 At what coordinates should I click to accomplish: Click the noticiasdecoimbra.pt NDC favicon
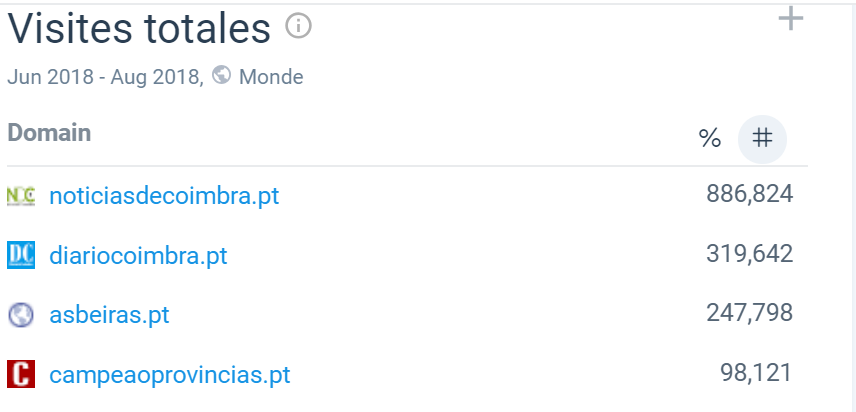coord(21,196)
